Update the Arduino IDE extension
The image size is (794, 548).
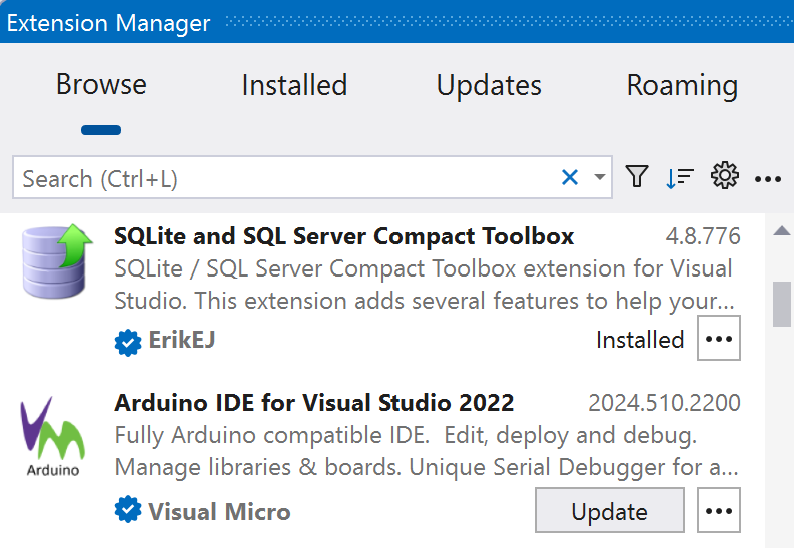[x=610, y=512]
